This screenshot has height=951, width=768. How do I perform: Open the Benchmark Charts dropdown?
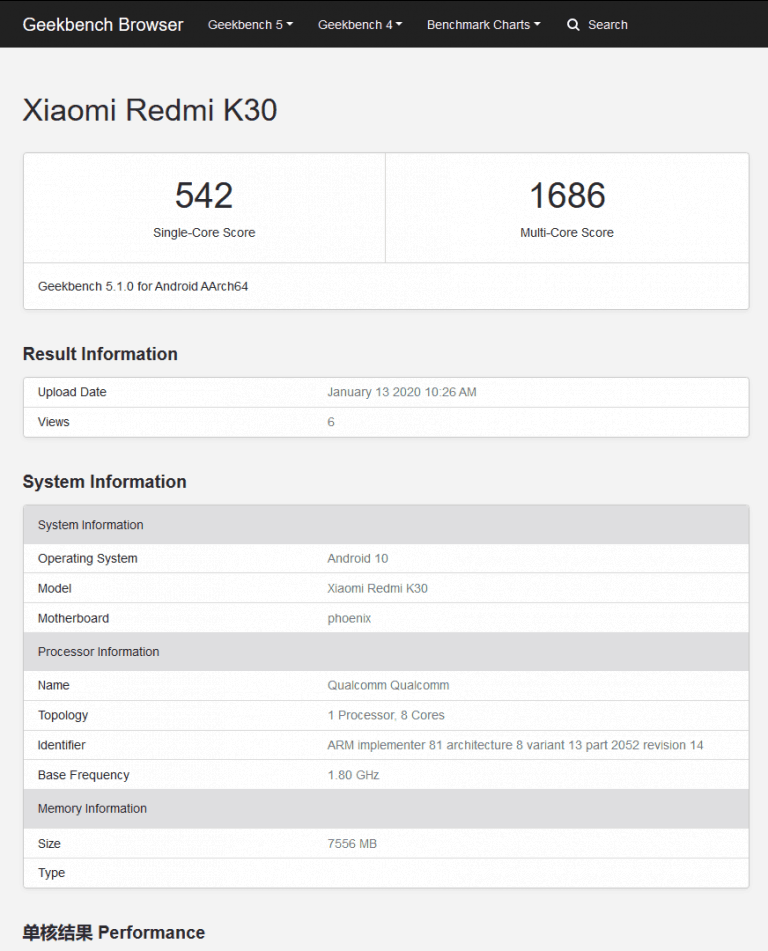point(483,25)
